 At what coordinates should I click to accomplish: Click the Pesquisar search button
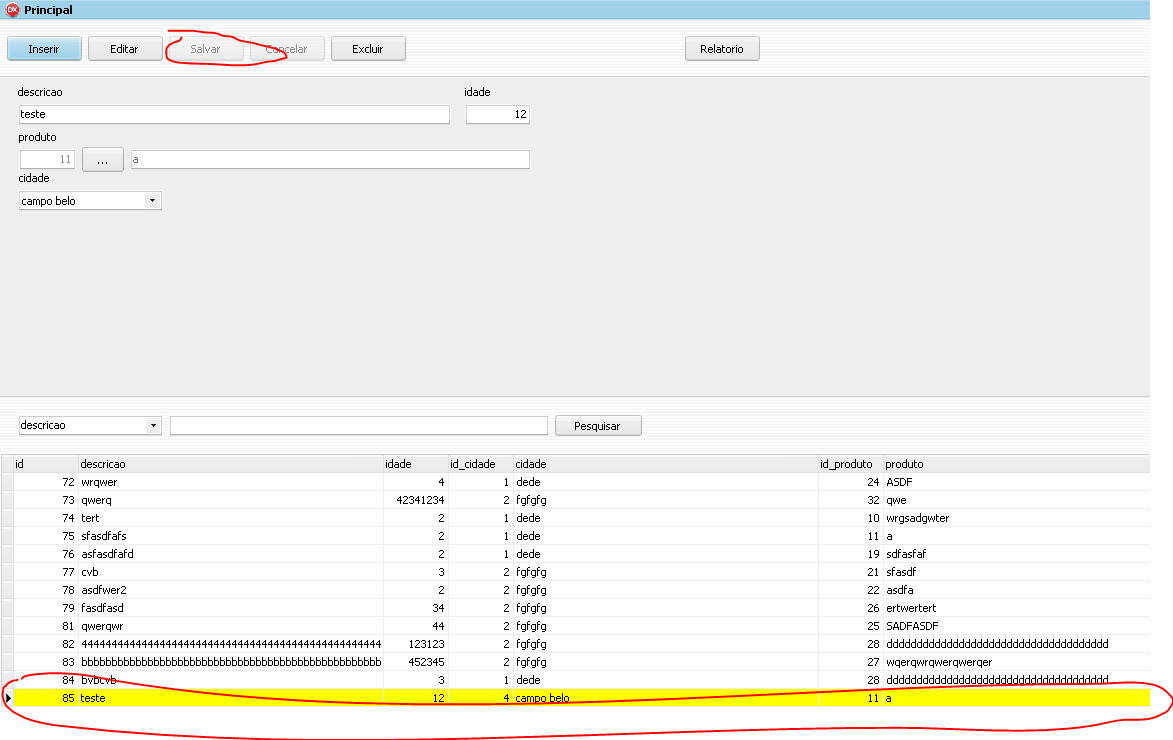click(x=597, y=425)
